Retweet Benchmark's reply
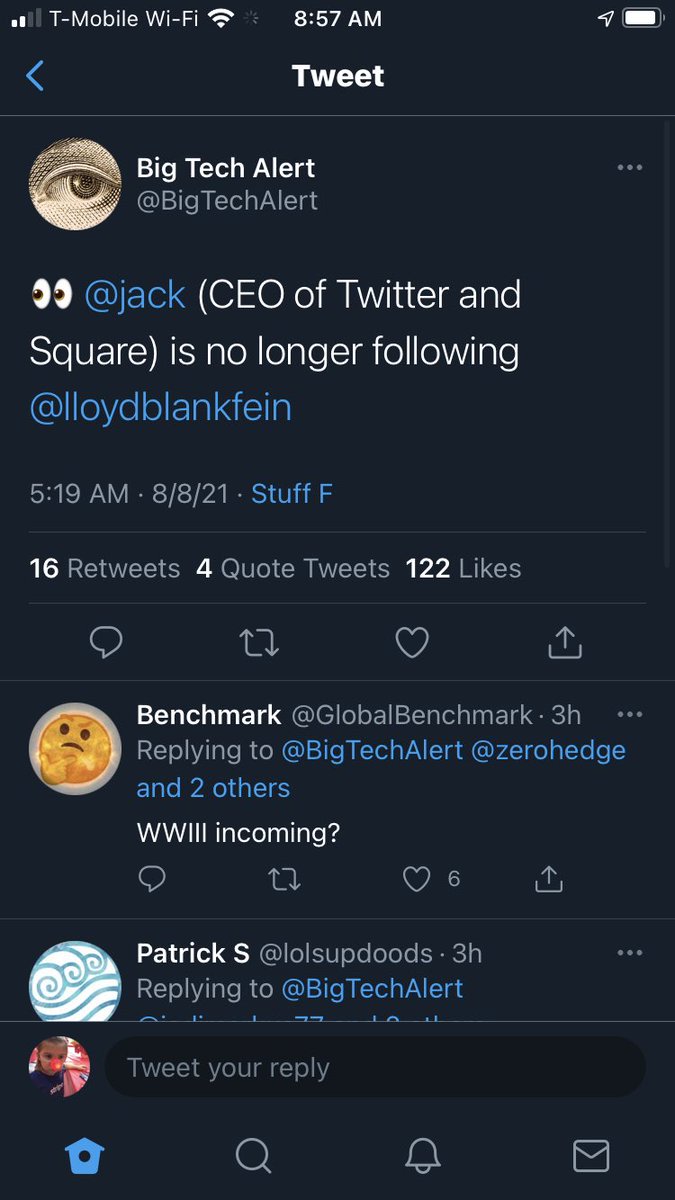The height and width of the screenshot is (1200, 675). tap(284, 879)
